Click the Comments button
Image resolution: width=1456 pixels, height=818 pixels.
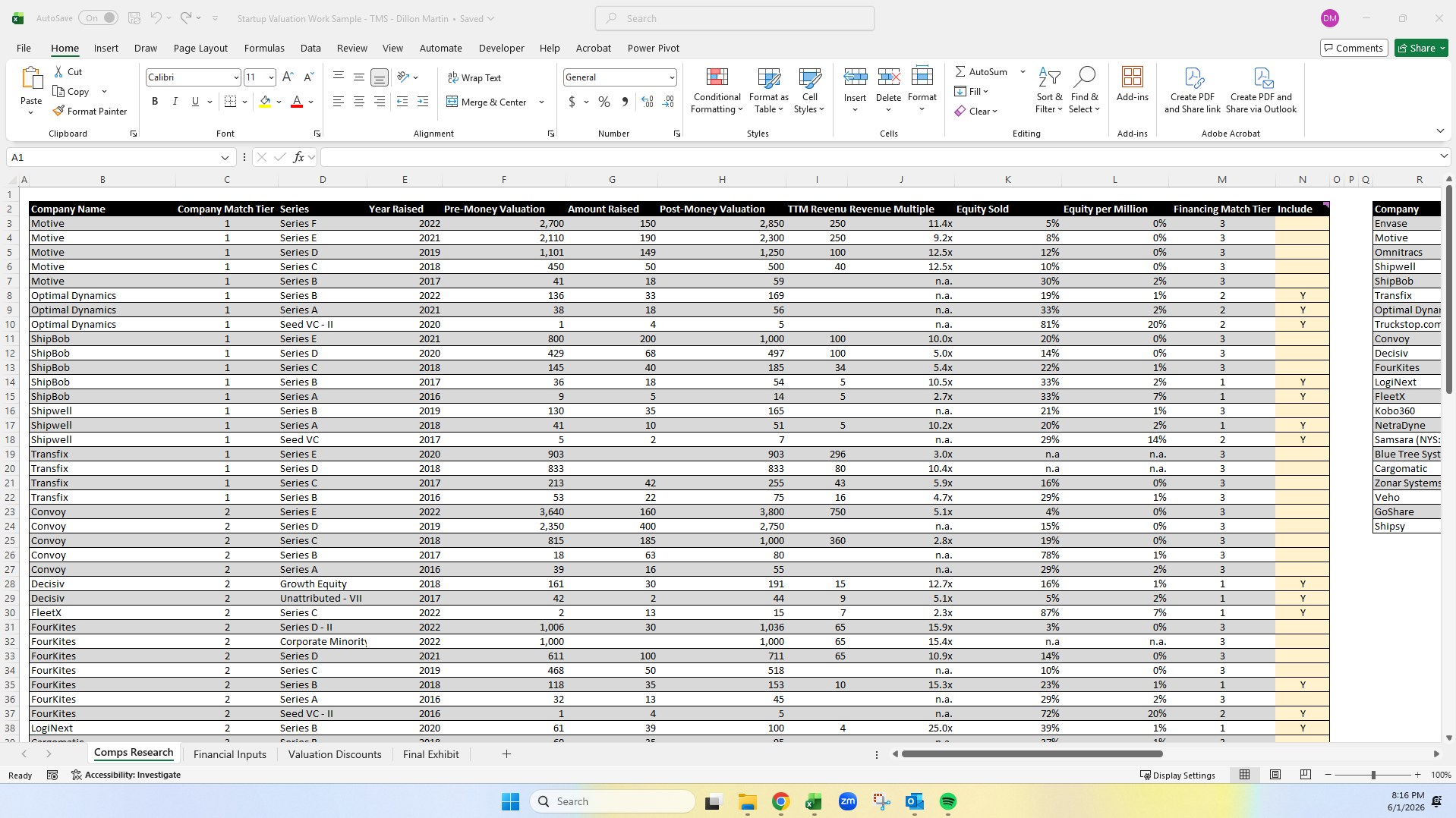[x=1354, y=48]
